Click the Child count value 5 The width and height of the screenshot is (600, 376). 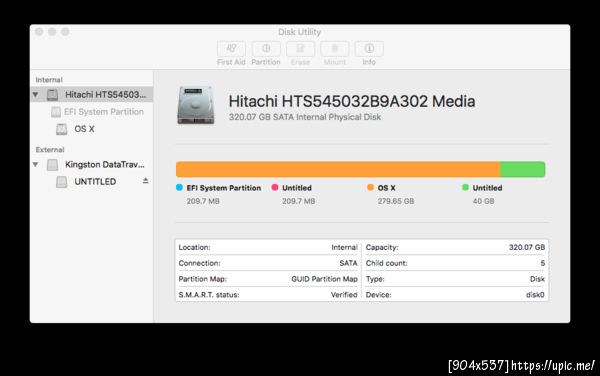coord(543,263)
